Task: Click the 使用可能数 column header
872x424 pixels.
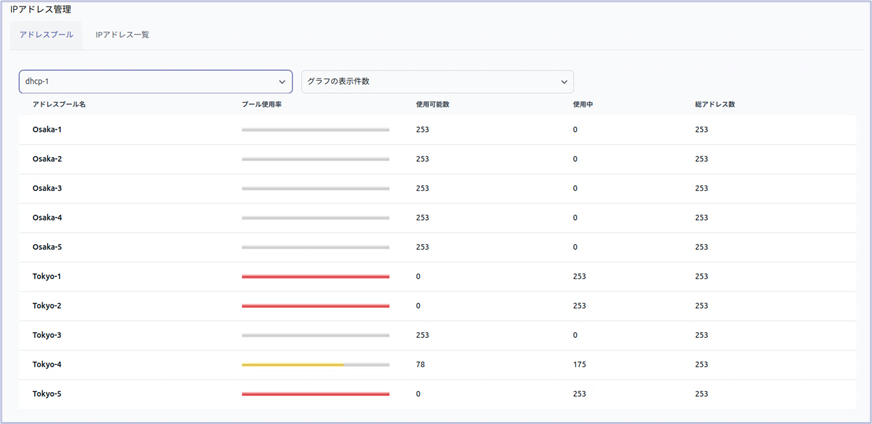Action: [x=432, y=105]
